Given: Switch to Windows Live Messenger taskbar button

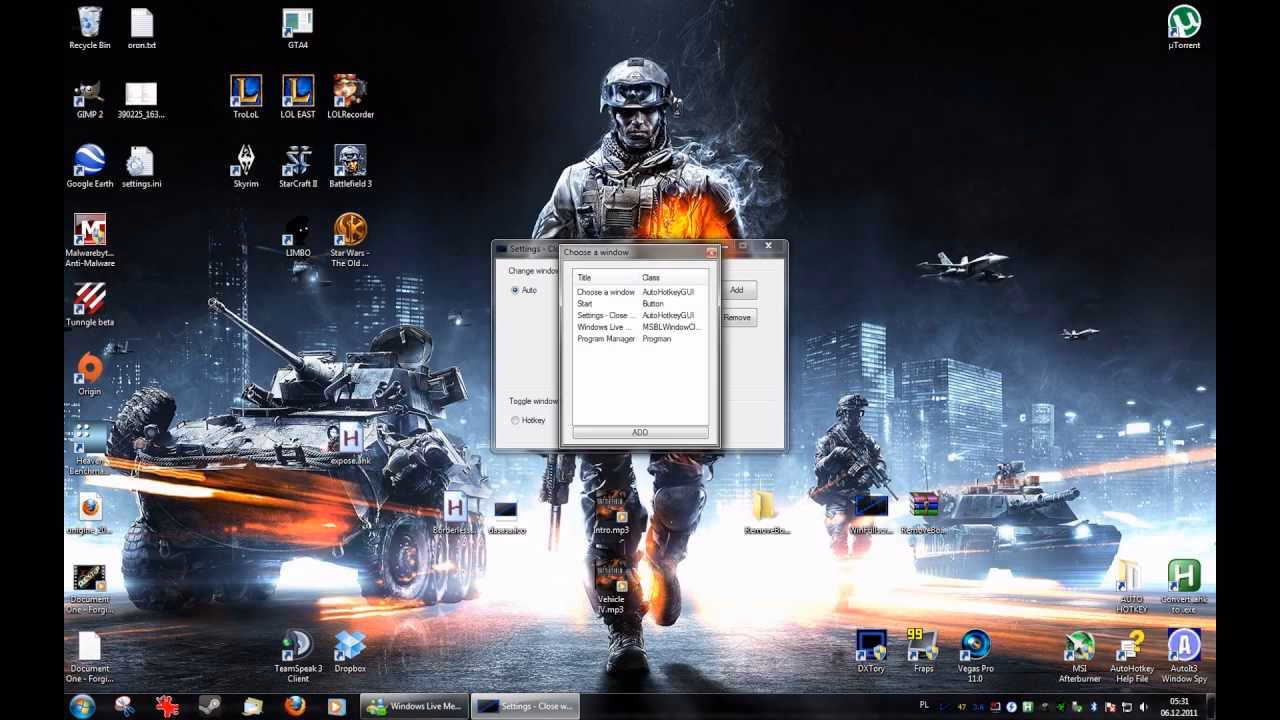Looking at the screenshot, I should coord(414,706).
